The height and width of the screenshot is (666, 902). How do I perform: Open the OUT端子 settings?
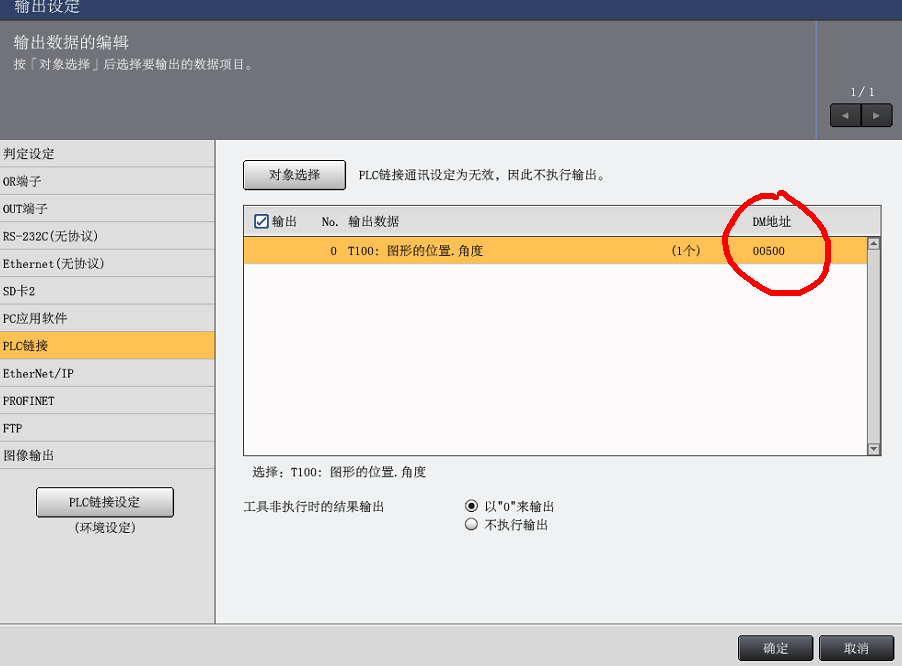[106, 209]
